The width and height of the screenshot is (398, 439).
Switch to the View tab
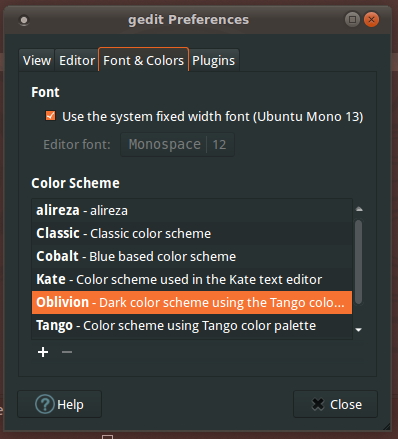37,61
